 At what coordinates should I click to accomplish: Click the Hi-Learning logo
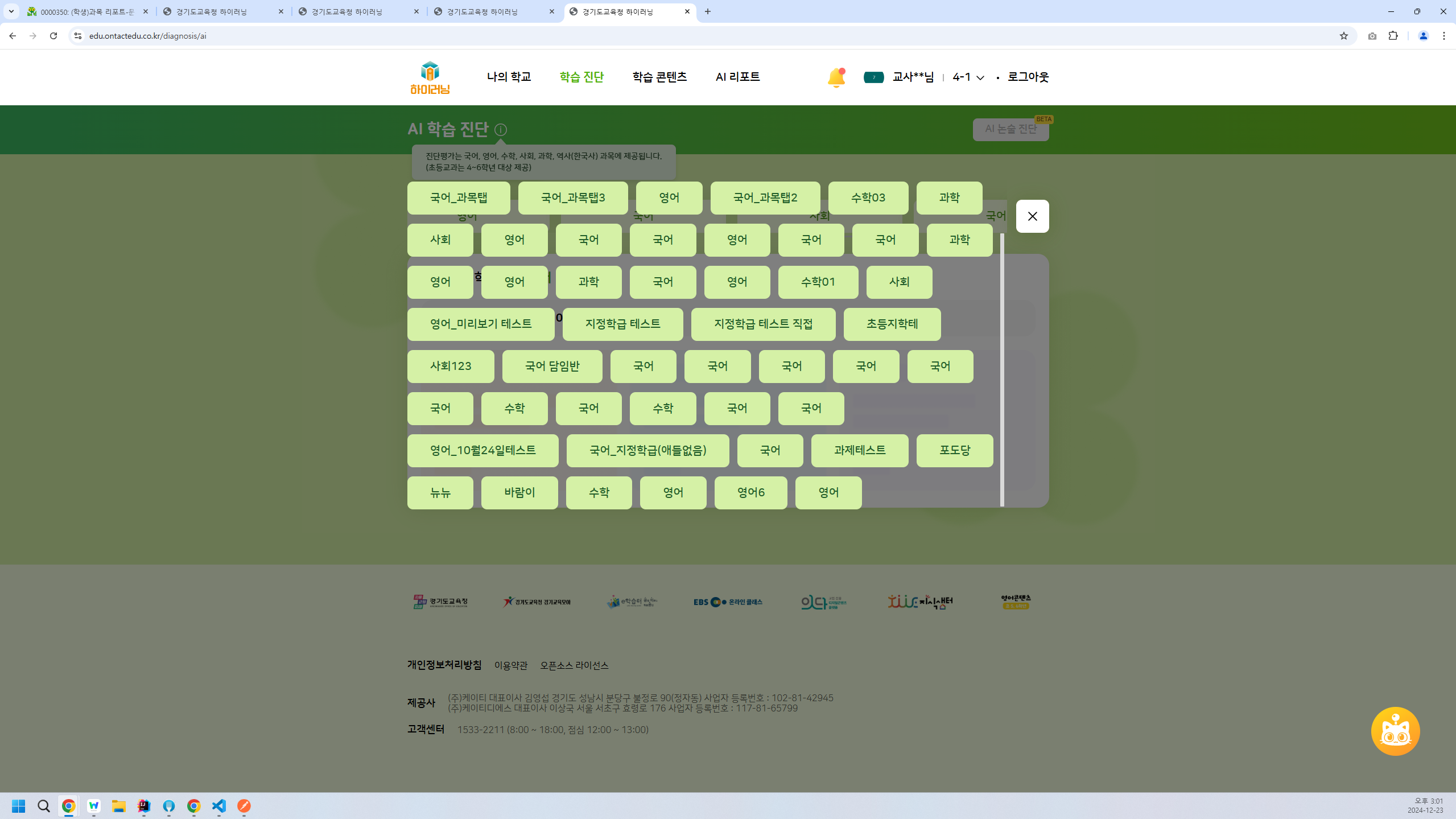point(430,77)
